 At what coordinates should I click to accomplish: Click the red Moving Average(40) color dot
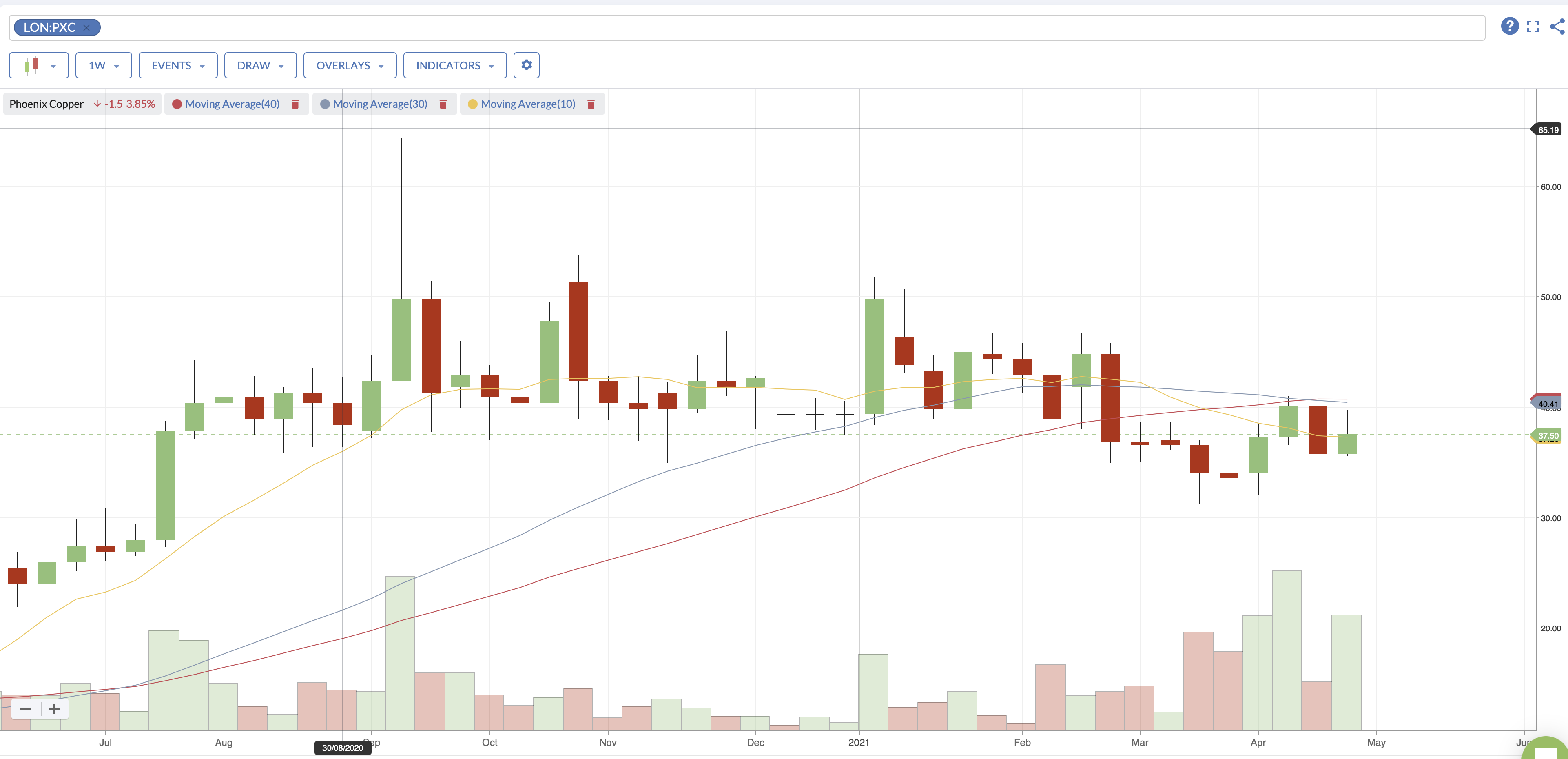tap(177, 104)
